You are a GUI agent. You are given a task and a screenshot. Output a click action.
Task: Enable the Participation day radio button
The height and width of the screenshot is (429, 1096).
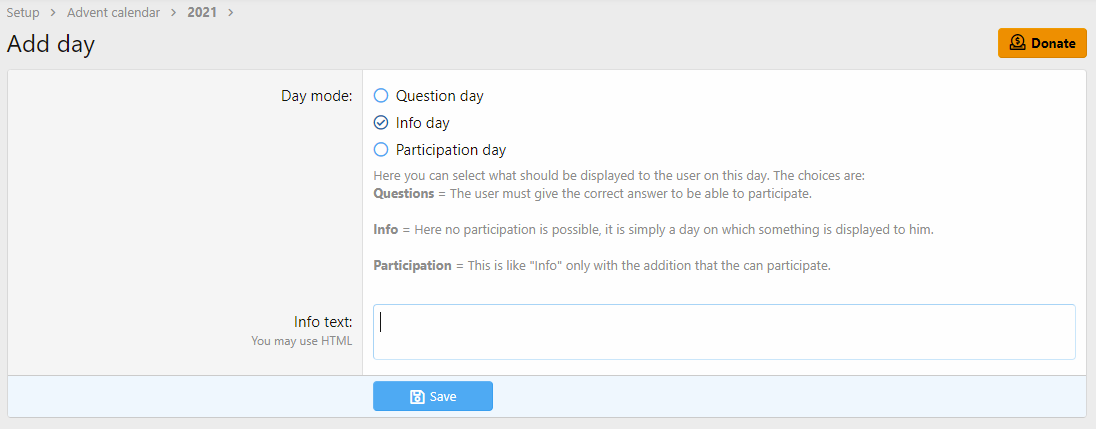pyautogui.click(x=381, y=150)
